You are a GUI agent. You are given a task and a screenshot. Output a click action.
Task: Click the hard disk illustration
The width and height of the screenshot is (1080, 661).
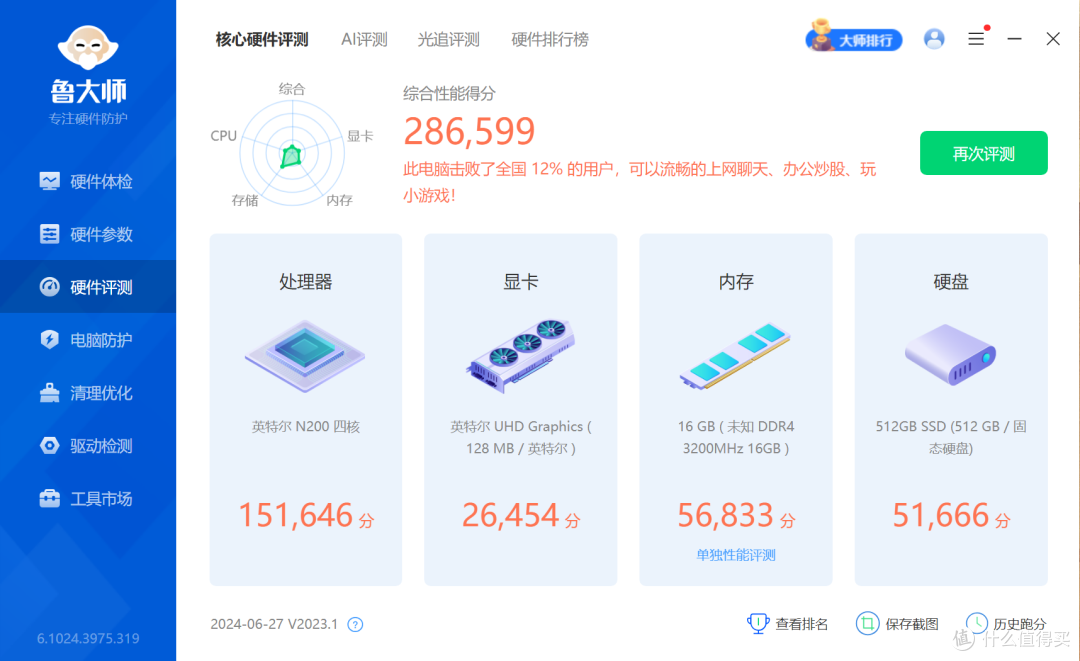click(x=951, y=355)
